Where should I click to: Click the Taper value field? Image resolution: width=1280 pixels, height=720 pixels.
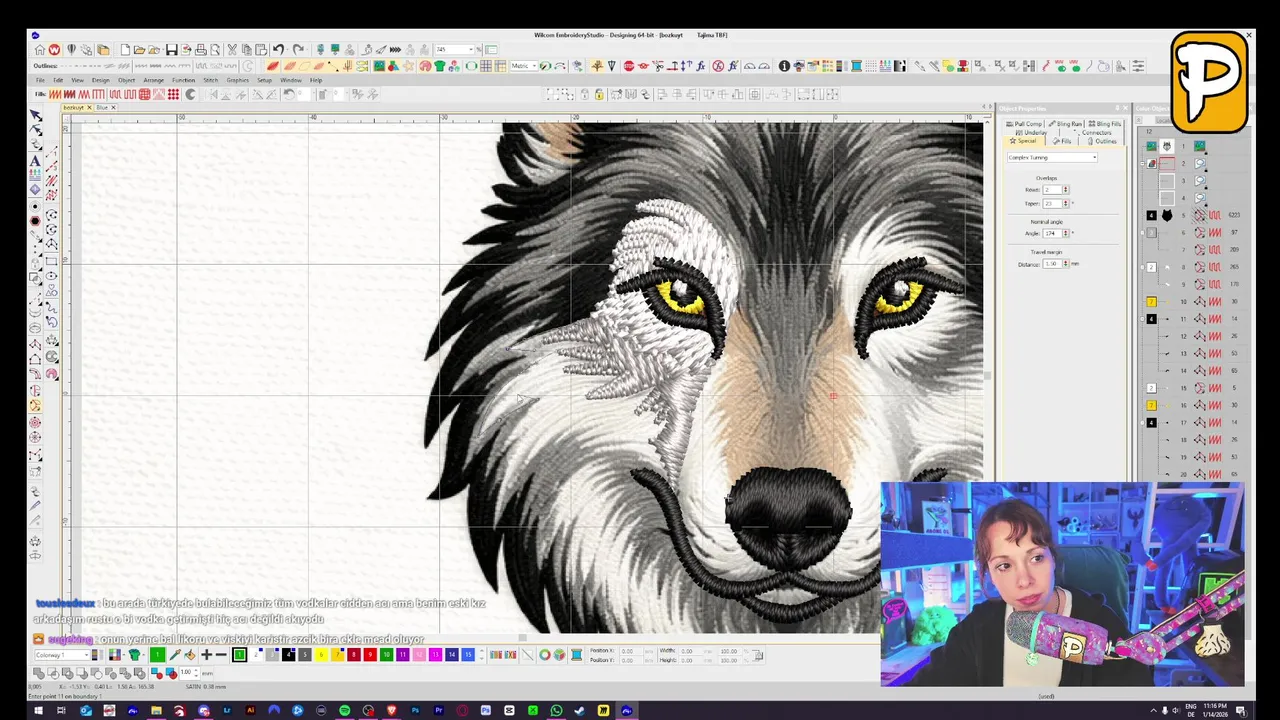click(x=1051, y=203)
